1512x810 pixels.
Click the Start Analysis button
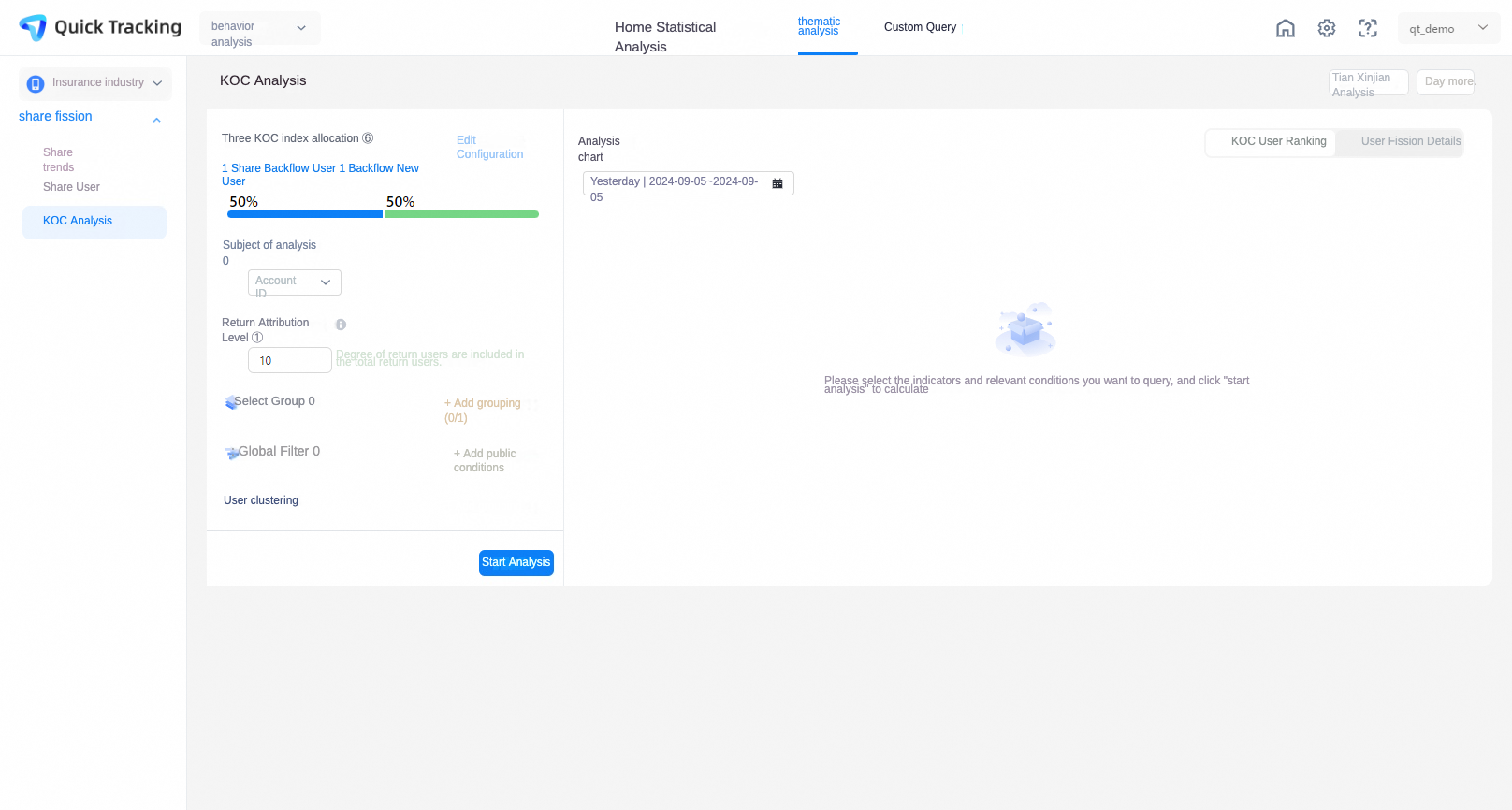tap(516, 563)
